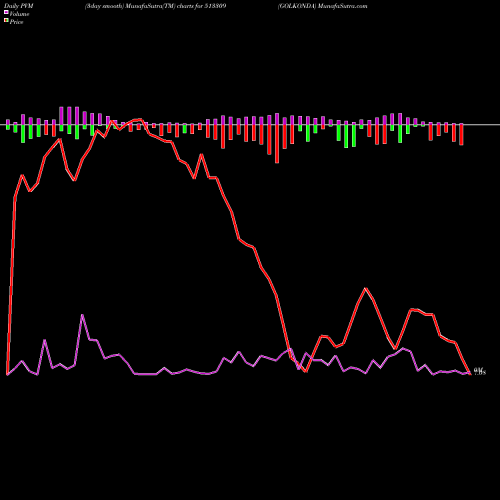Click the '(3day smooth) MunafaSutra(TM) charts' heading
500x500 pixels.
pyautogui.click(x=156, y=6)
